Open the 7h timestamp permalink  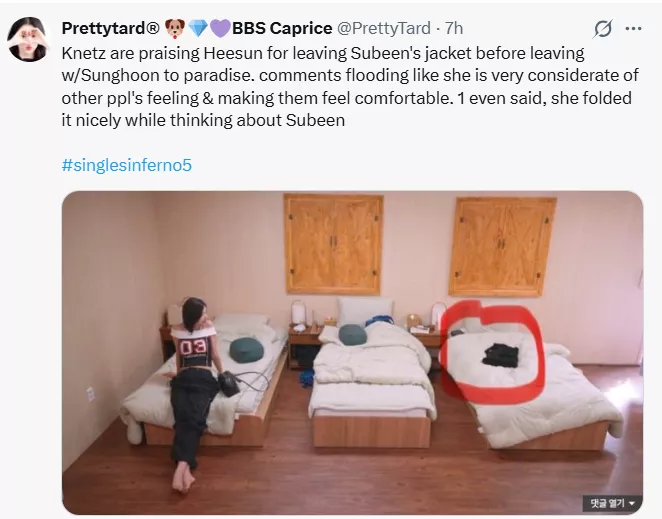pyautogui.click(x=454, y=28)
